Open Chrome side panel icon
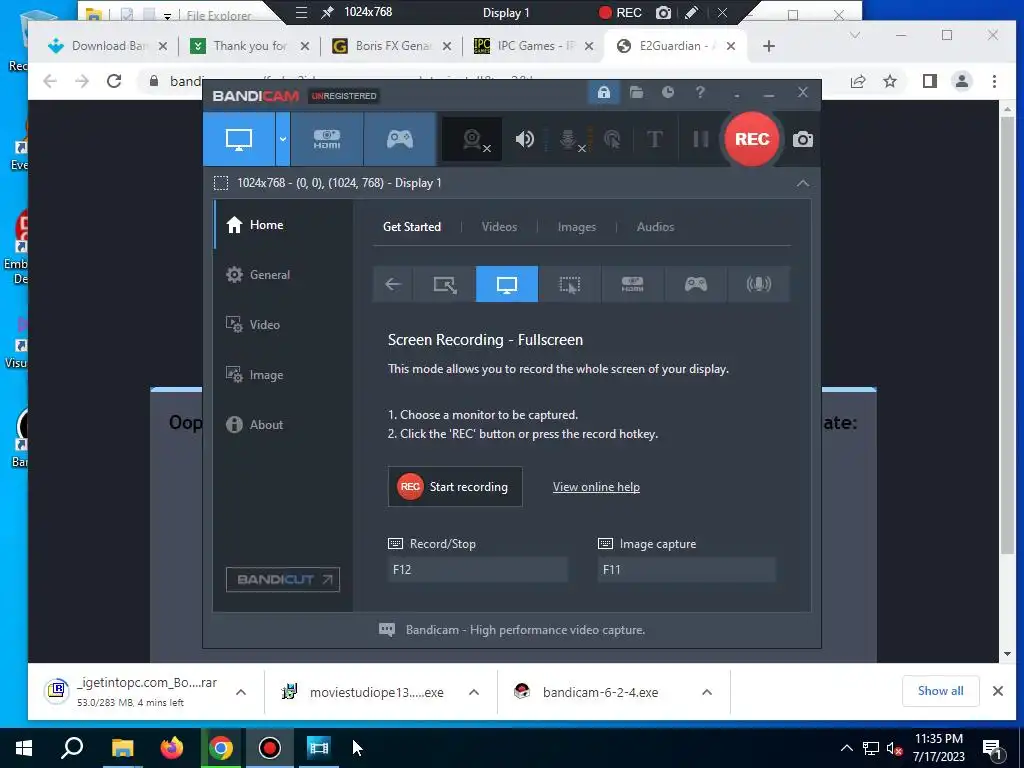 point(929,81)
